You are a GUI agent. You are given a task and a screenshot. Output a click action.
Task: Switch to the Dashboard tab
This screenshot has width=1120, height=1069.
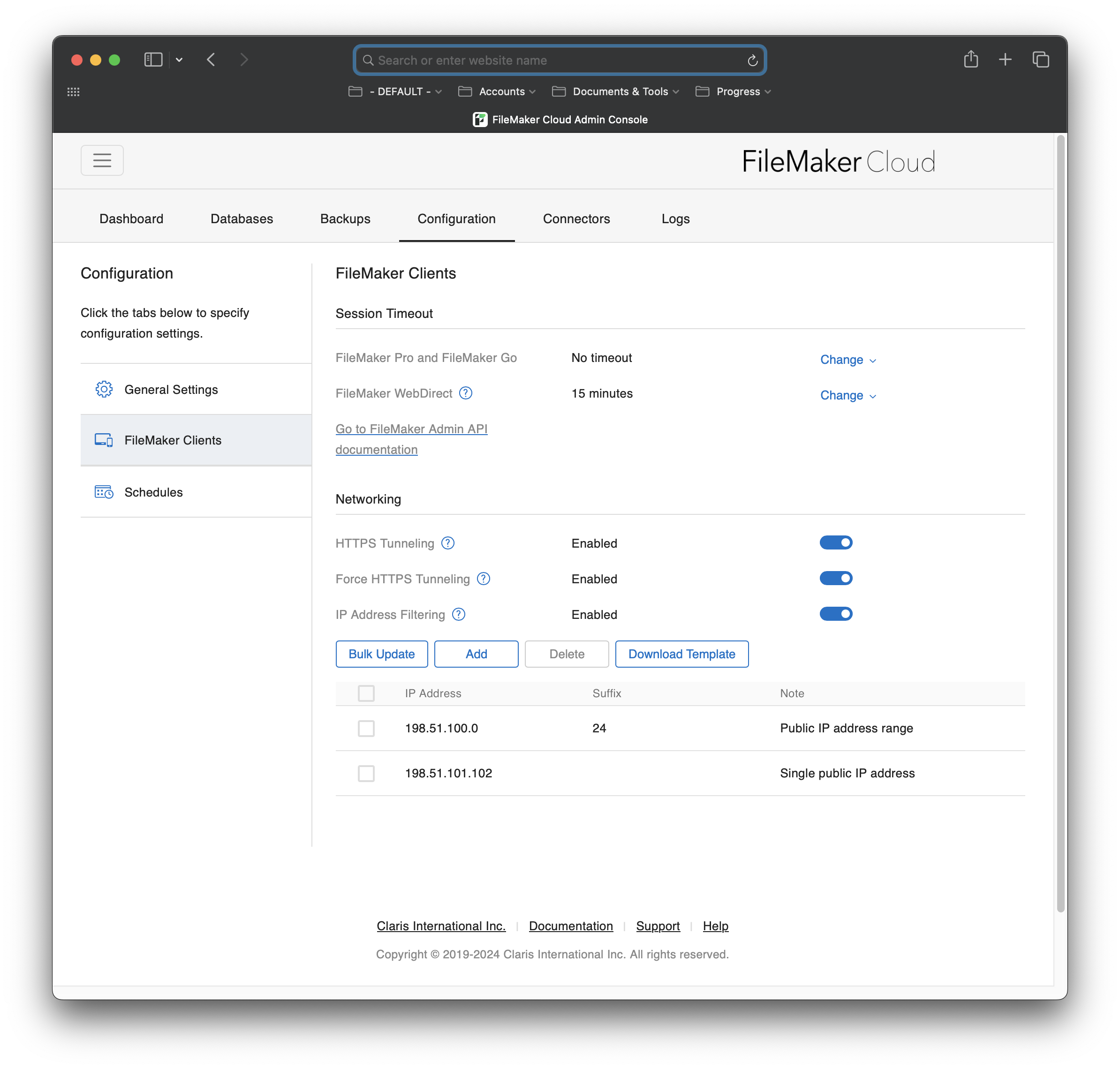(x=131, y=219)
